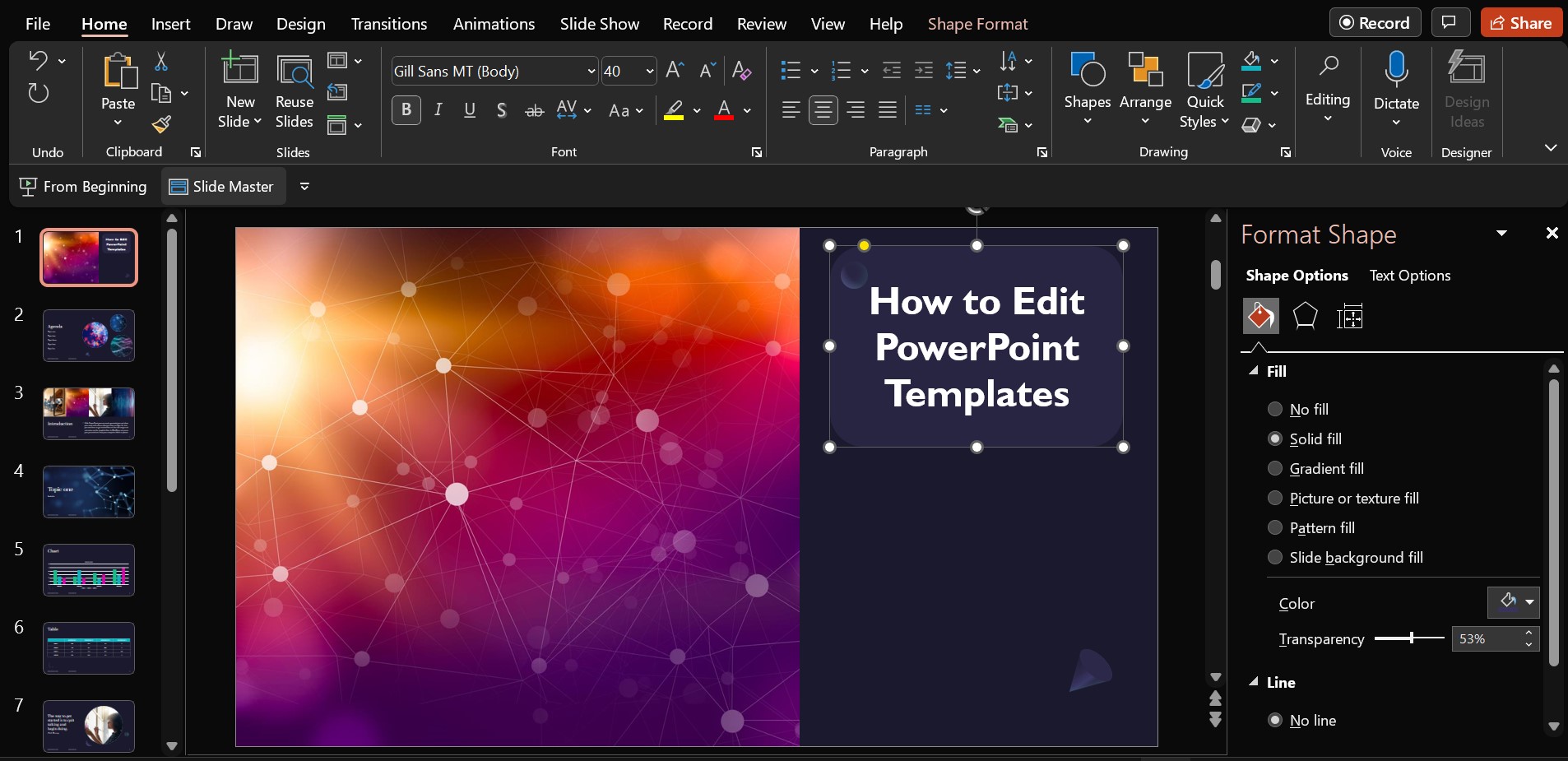
Task: Select the No fill radio button
Action: pyautogui.click(x=1275, y=409)
